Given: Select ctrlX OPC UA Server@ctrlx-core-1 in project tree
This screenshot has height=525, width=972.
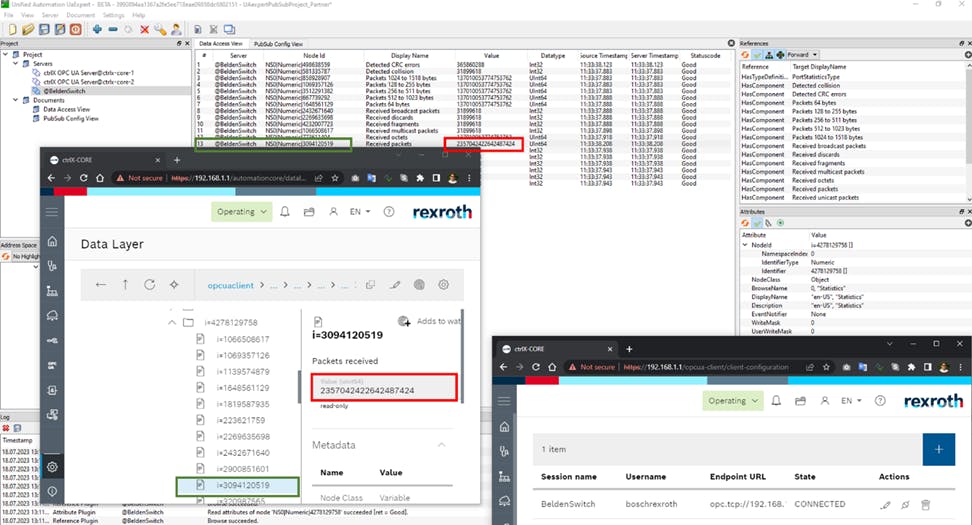Looking at the screenshot, I should [x=88, y=73].
